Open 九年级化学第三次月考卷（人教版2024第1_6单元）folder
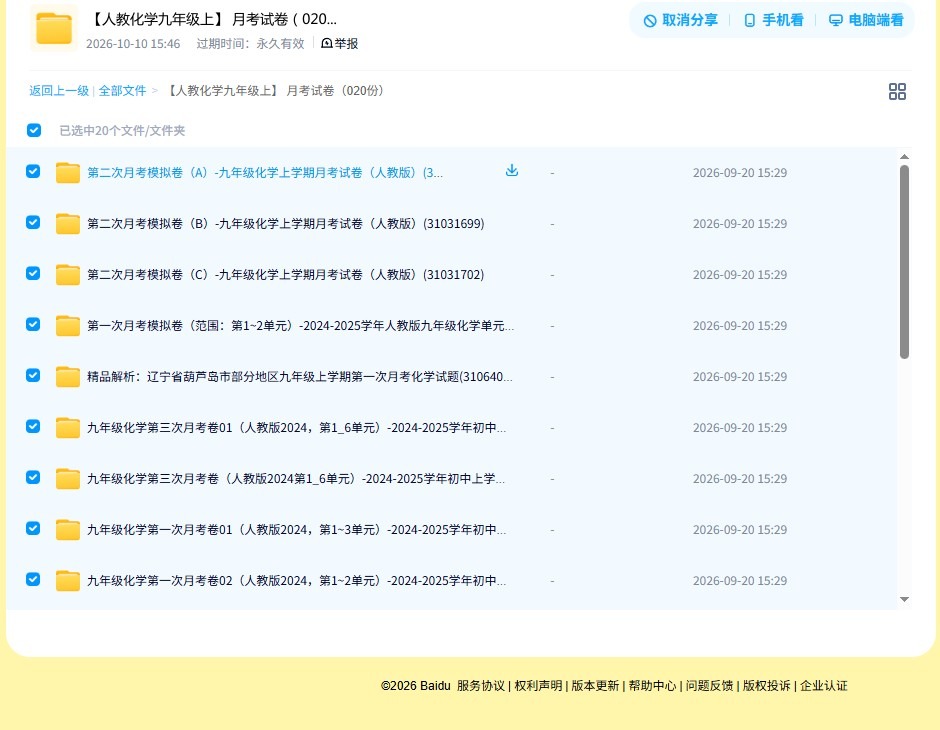The height and width of the screenshot is (730, 940). (x=296, y=478)
